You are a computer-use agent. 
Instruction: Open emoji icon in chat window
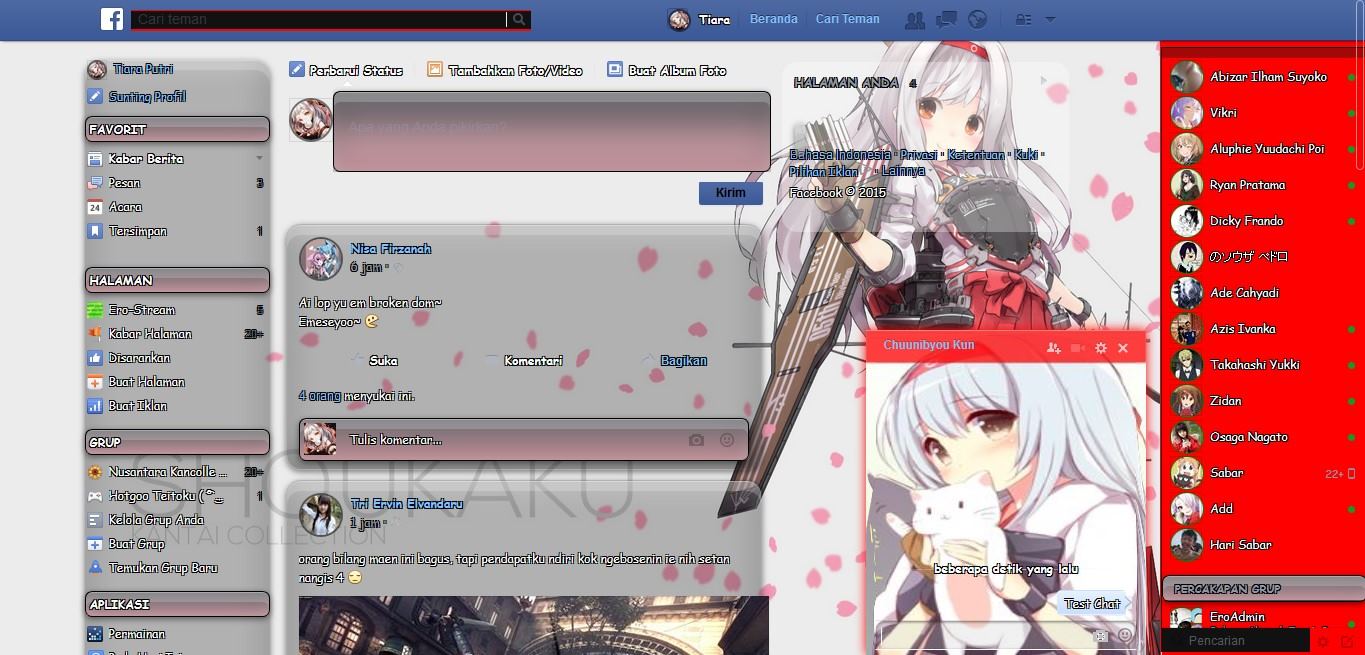pos(1125,636)
